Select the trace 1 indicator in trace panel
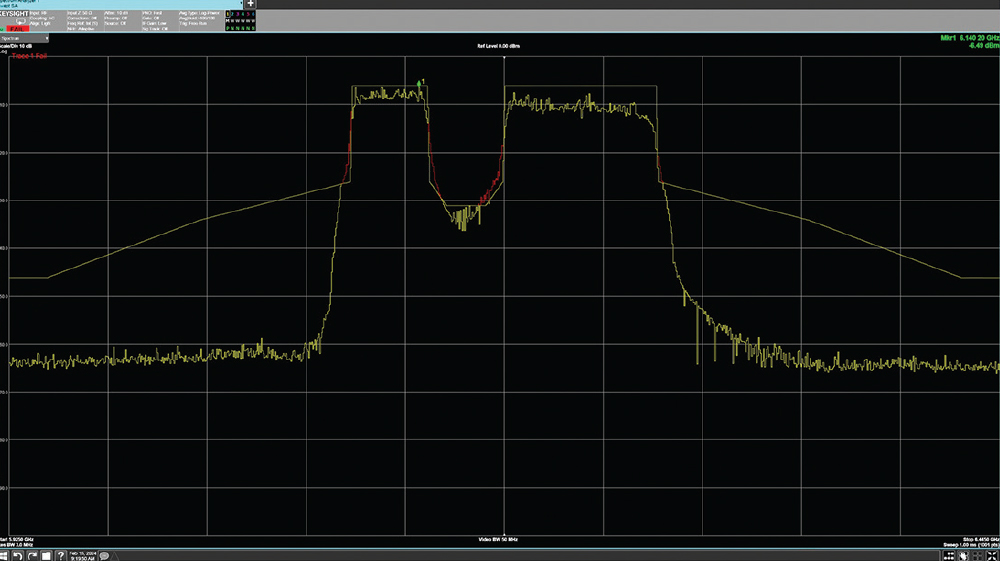Image resolution: width=1000 pixels, height=561 pixels. pyautogui.click(x=230, y=16)
